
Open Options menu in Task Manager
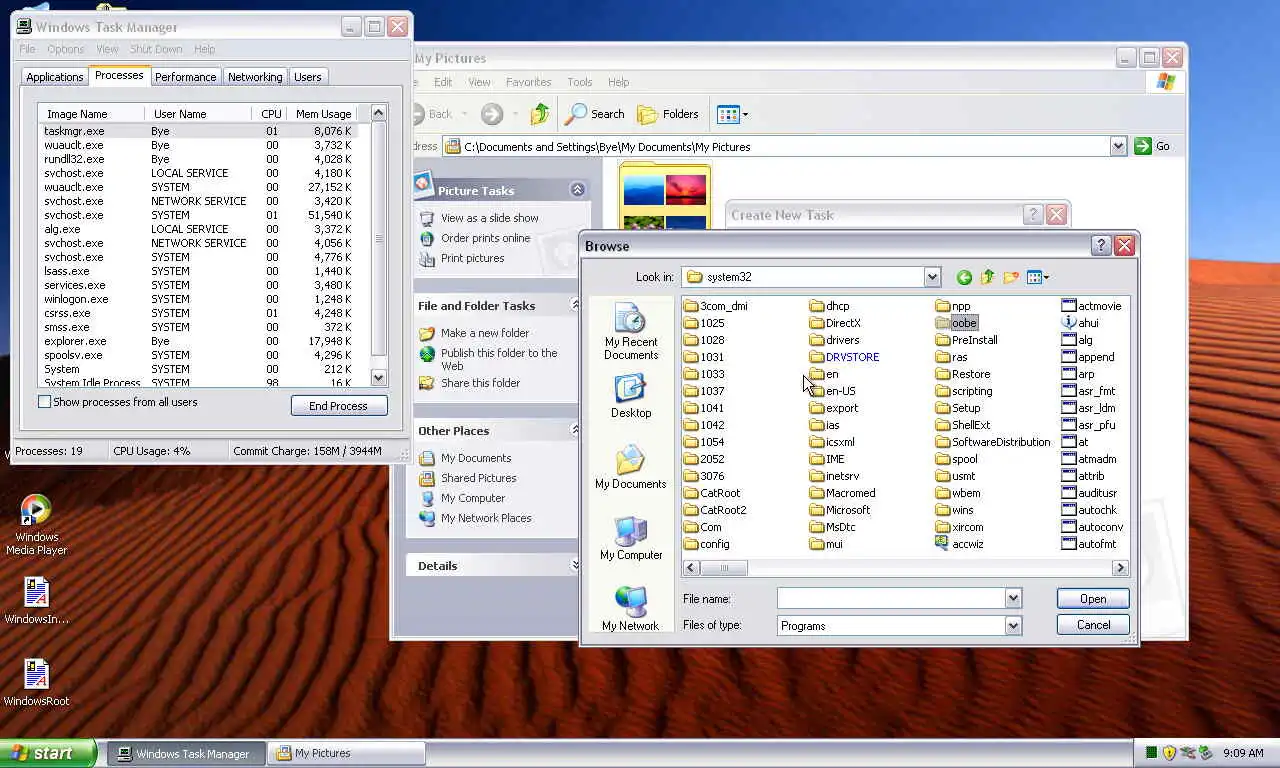(x=66, y=49)
